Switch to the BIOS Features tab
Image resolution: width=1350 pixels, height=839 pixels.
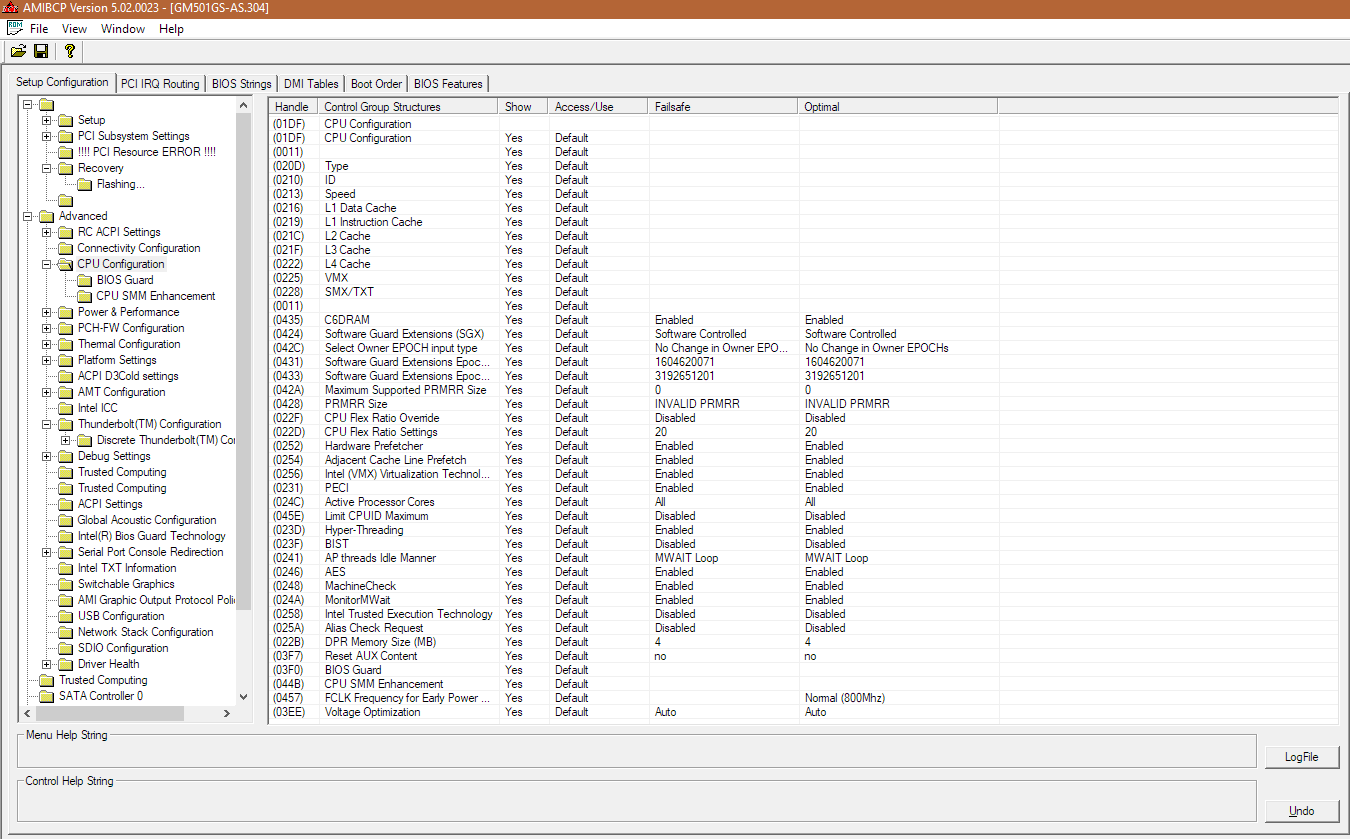coord(448,84)
